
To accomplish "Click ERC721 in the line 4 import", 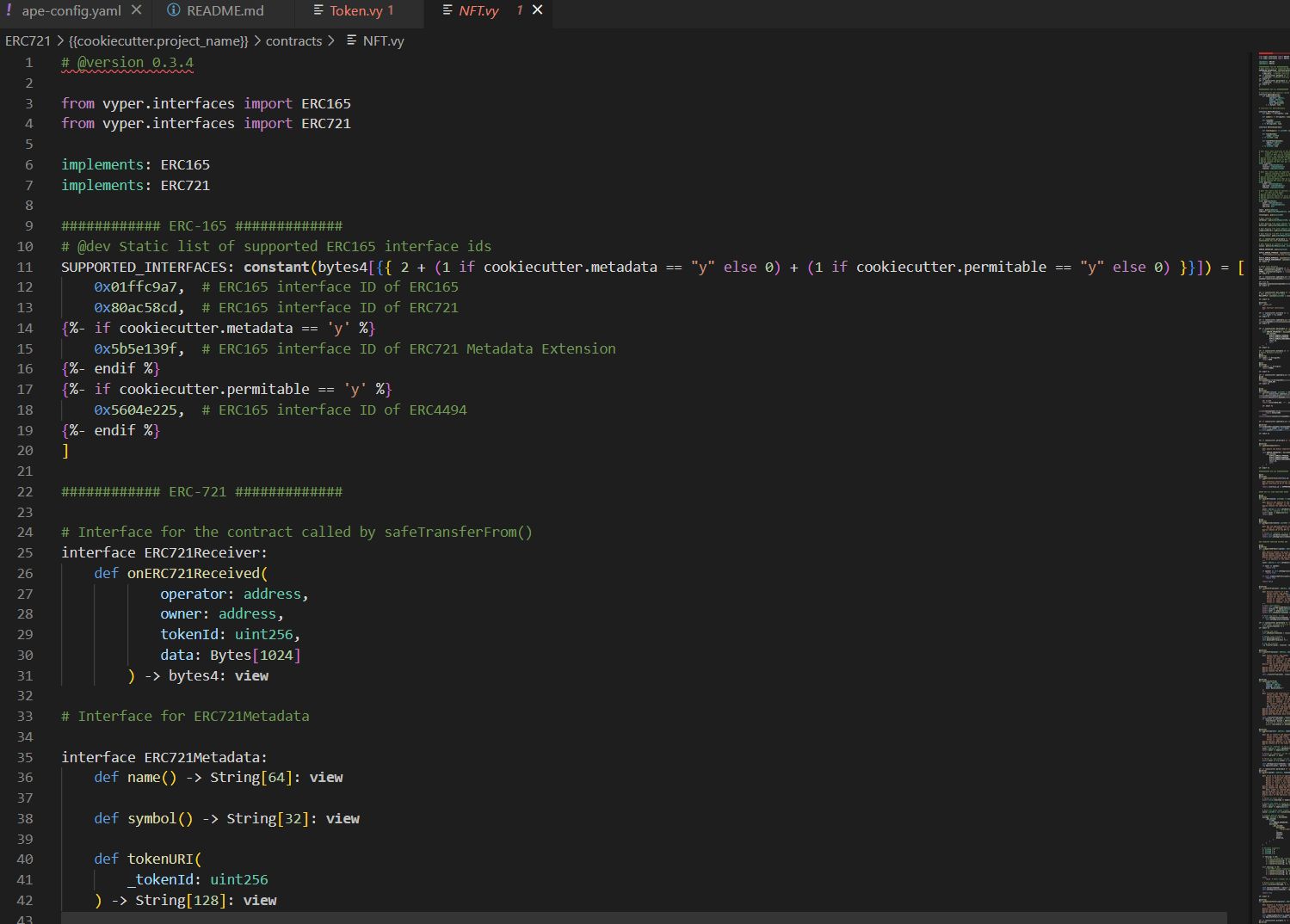I will tap(326, 124).
